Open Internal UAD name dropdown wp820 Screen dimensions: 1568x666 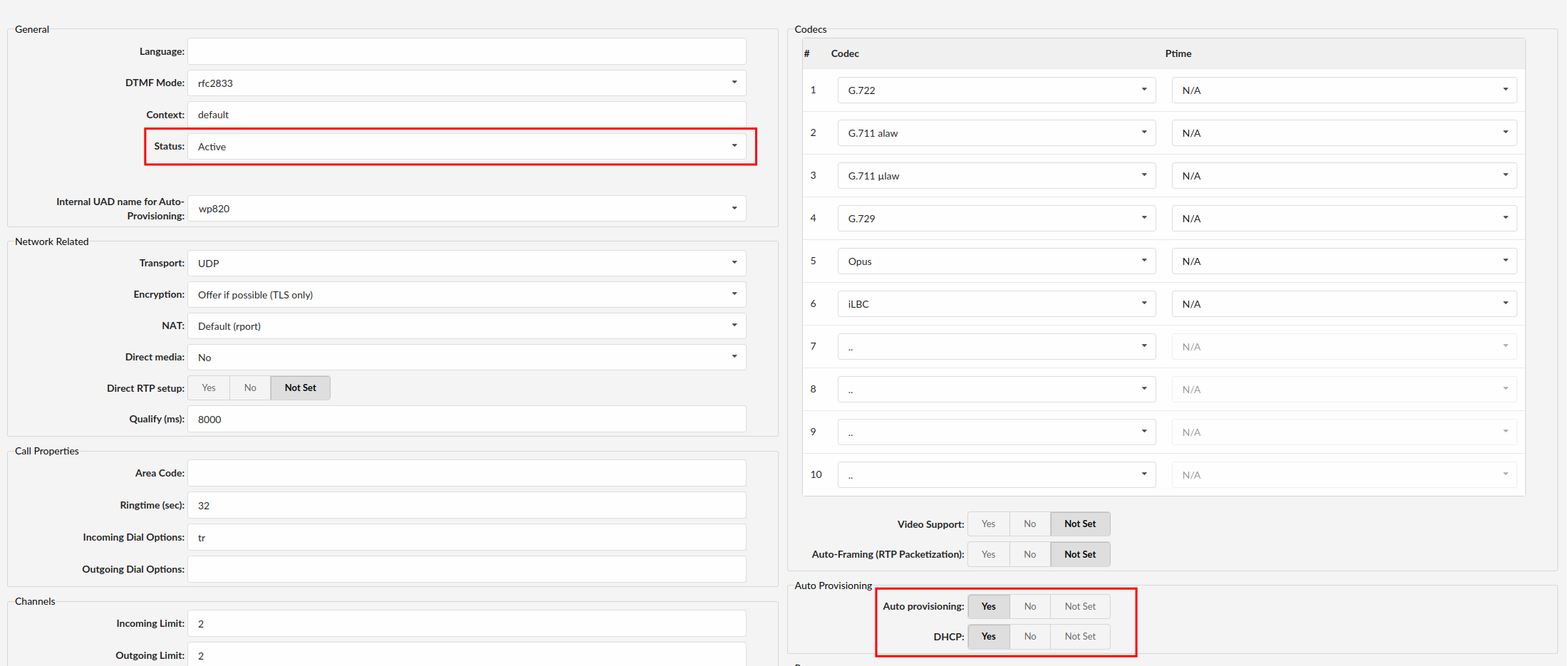467,209
